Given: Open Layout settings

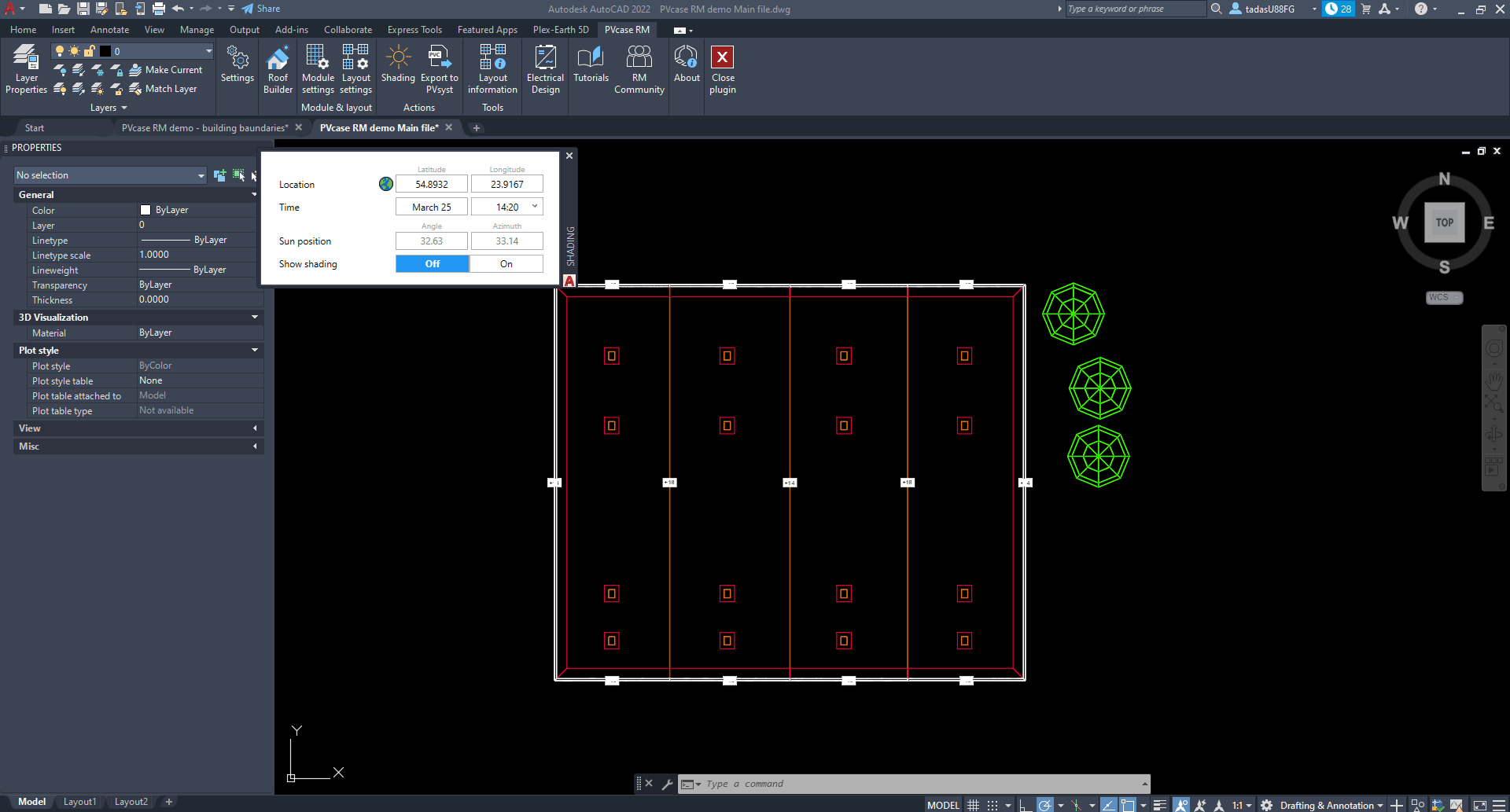Looking at the screenshot, I should 355,69.
